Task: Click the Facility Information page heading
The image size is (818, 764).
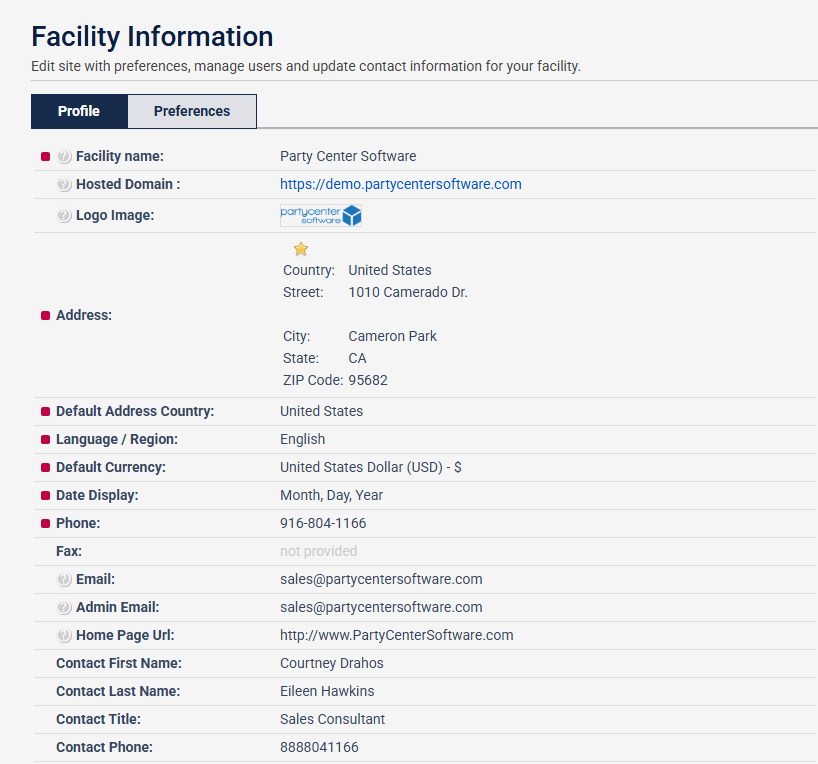Action: pyautogui.click(x=152, y=37)
